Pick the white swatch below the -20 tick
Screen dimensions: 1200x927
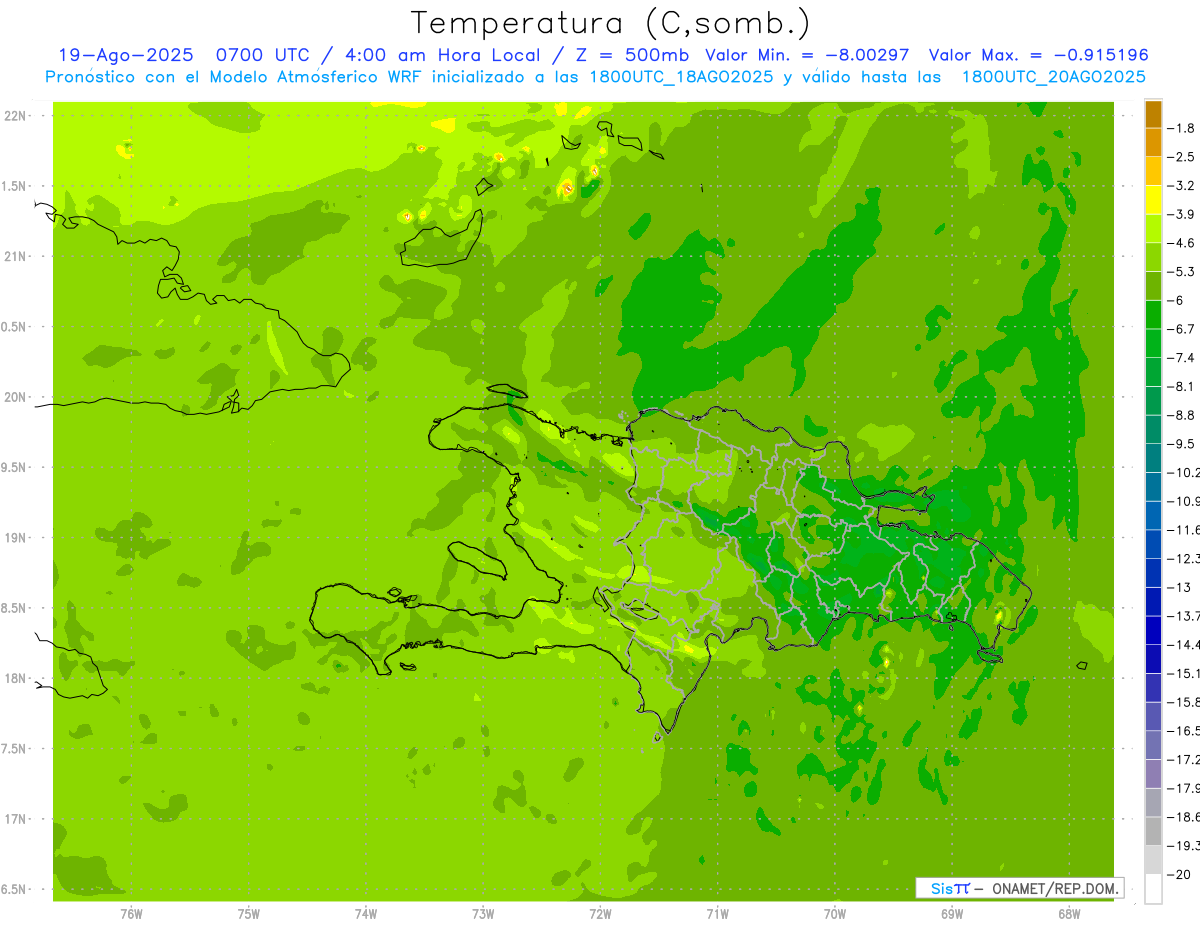(1153, 888)
